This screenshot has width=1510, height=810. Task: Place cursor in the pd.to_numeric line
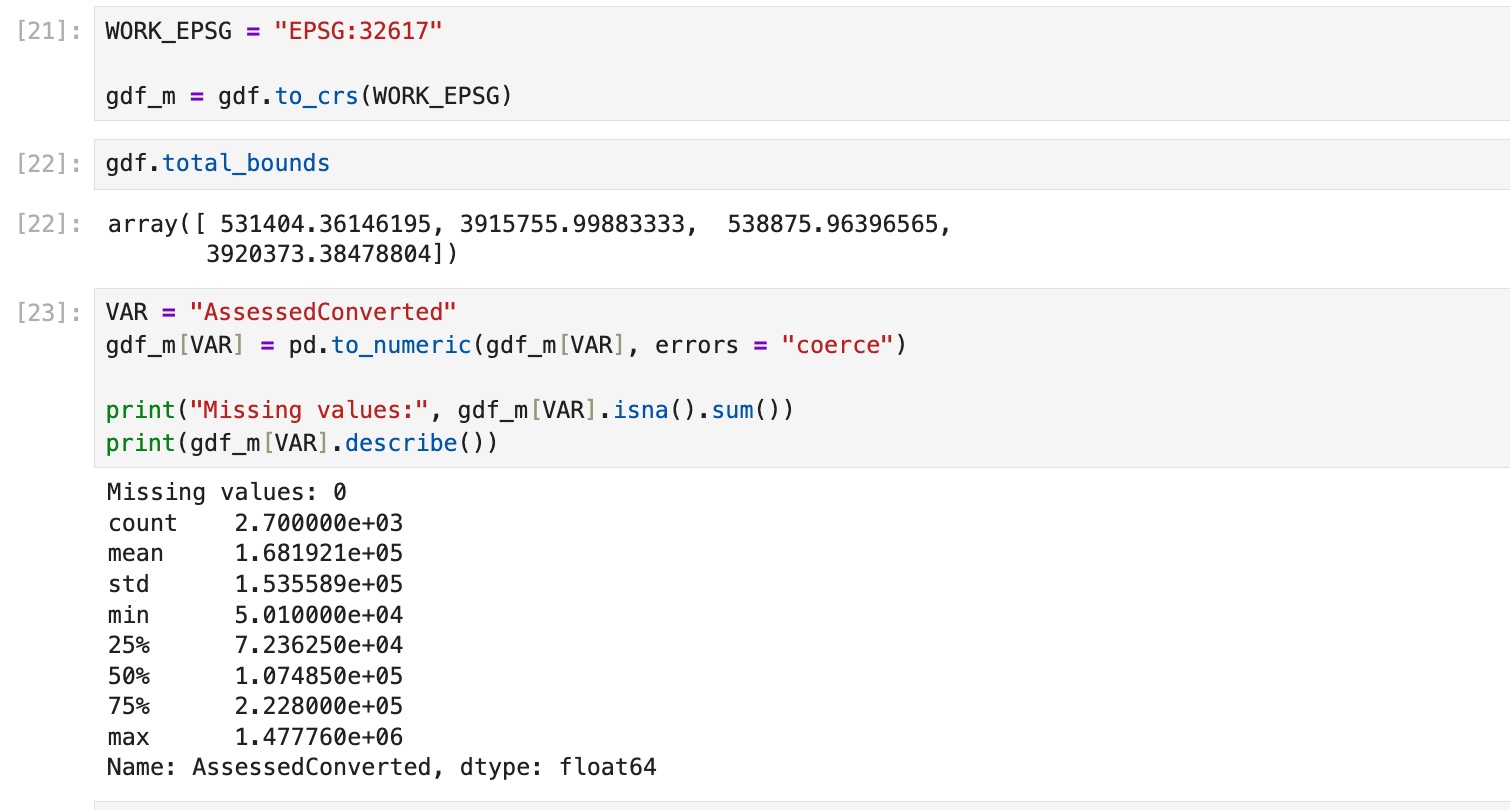click(x=505, y=346)
